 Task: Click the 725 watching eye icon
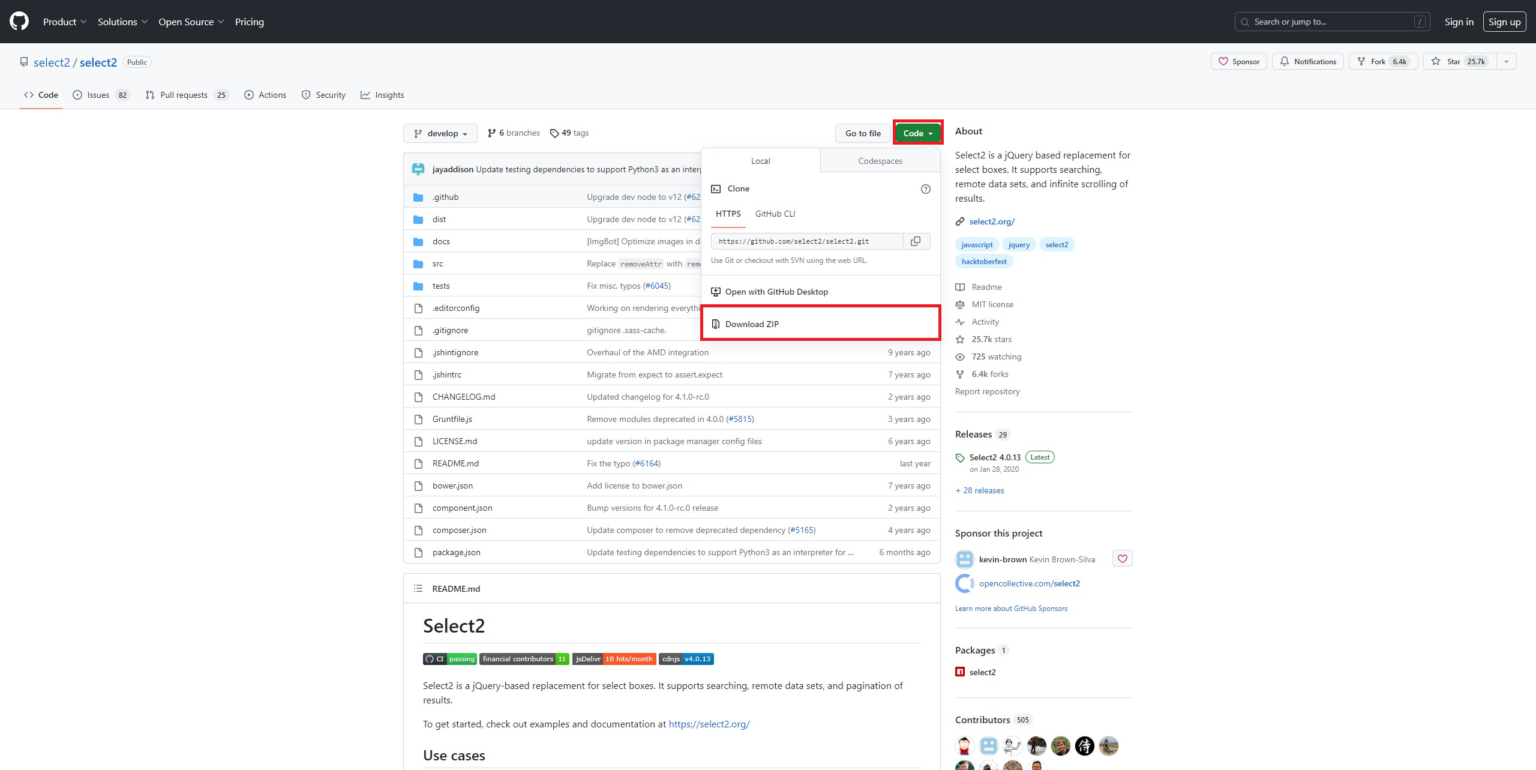958,356
